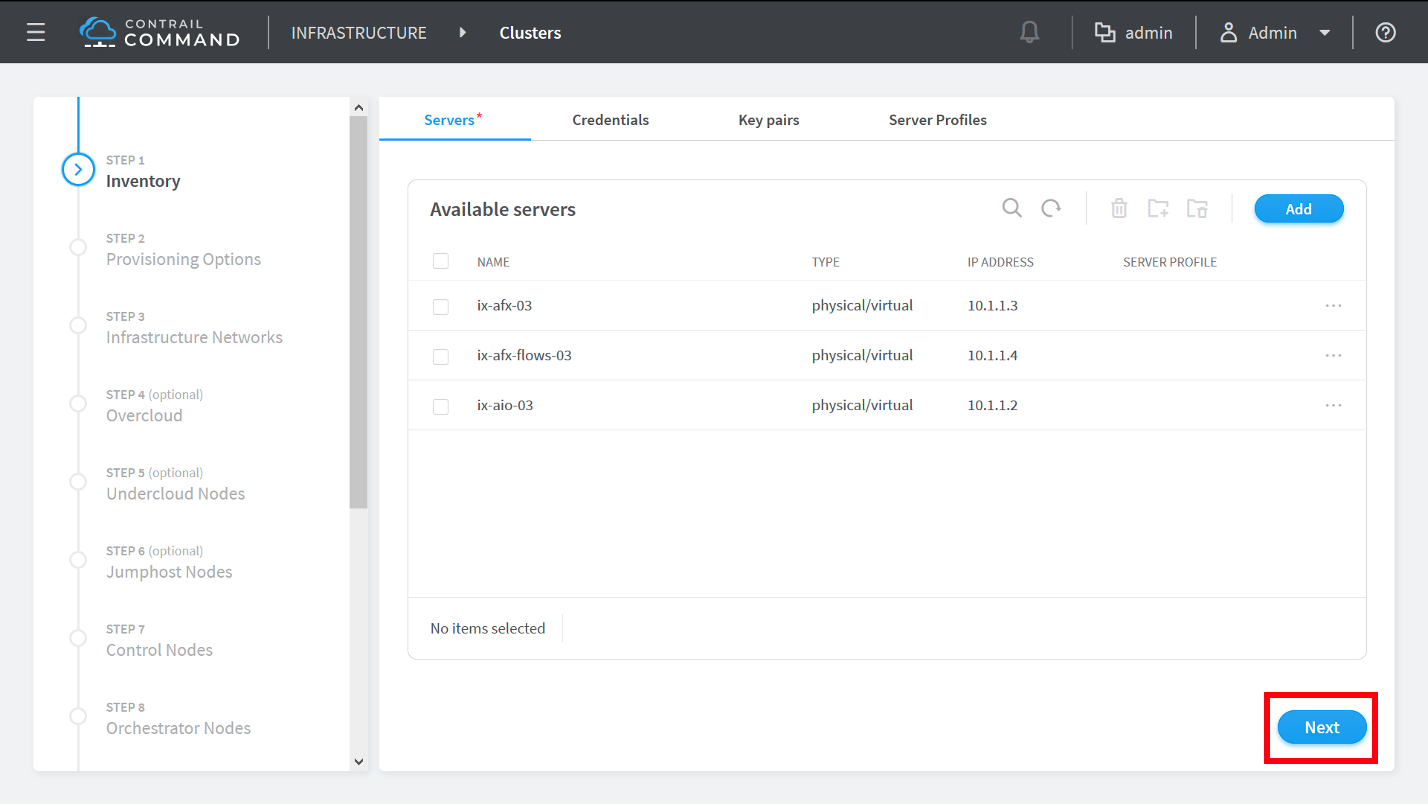The height and width of the screenshot is (806, 1428).
Task: Click the delete trash icon
Action: tap(1119, 208)
